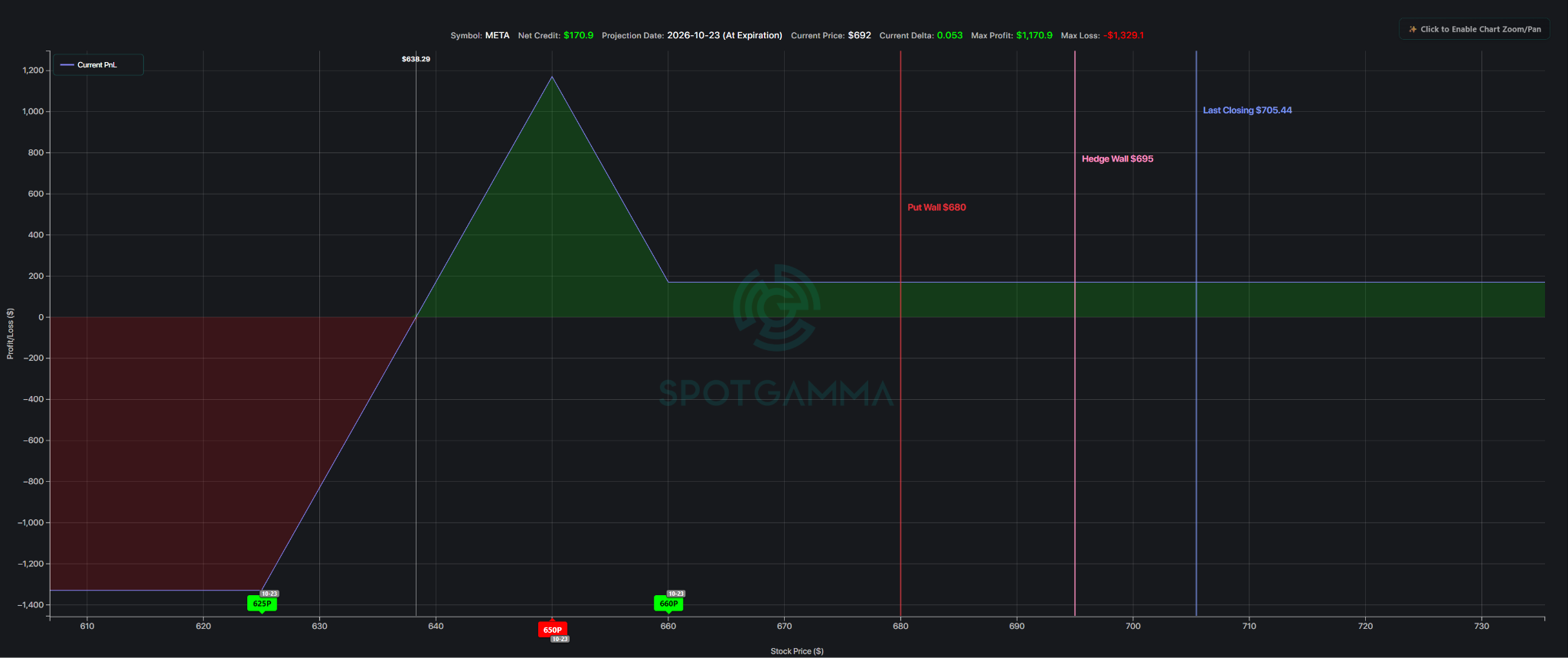Click the Symbol: META text in header
1568x658 pixels.
pos(480,35)
